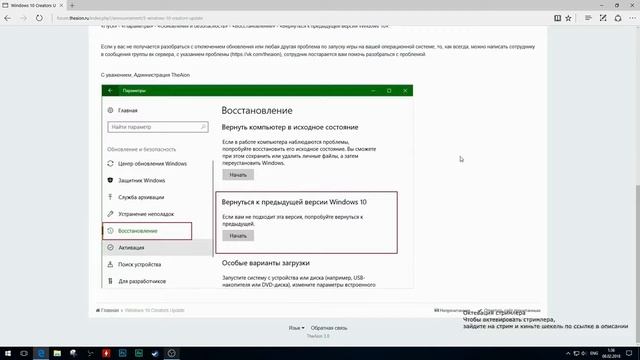
Task: Add this page to favorites with the star
Action: click(x=568, y=18)
